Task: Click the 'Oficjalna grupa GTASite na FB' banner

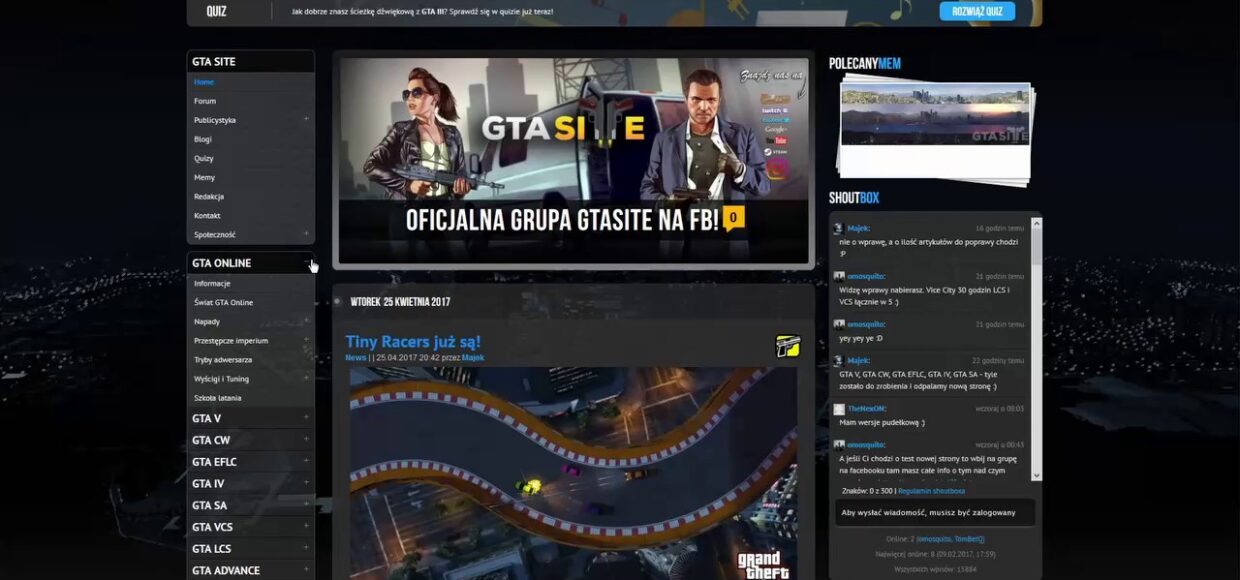Action: pyautogui.click(x=573, y=161)
